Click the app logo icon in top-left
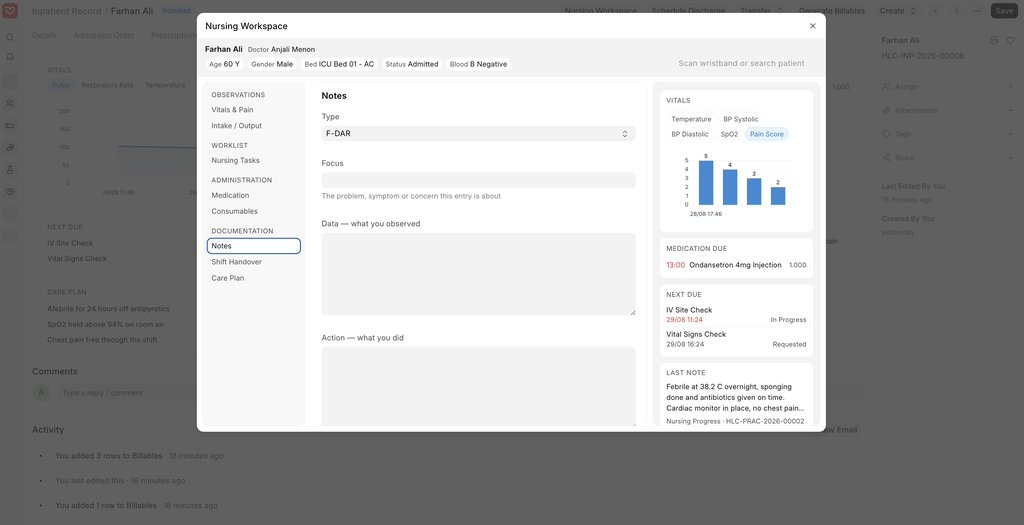The height and width of the screenshot is (525, 1024). point(10,10)
